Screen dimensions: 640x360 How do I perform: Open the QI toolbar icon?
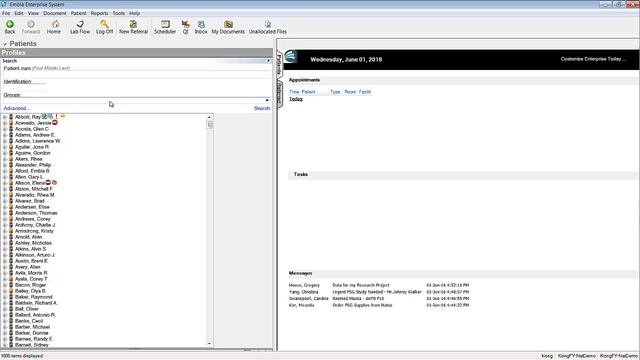185,24
